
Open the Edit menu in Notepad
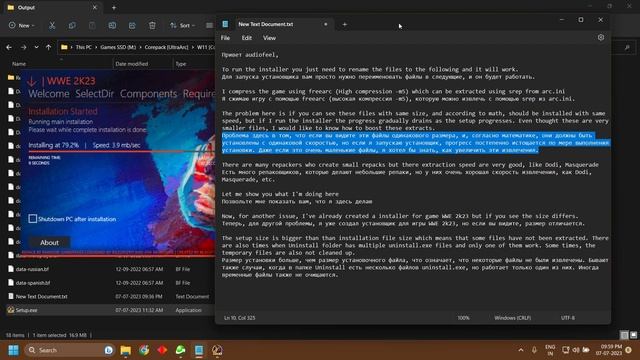(x=247, y=38)
